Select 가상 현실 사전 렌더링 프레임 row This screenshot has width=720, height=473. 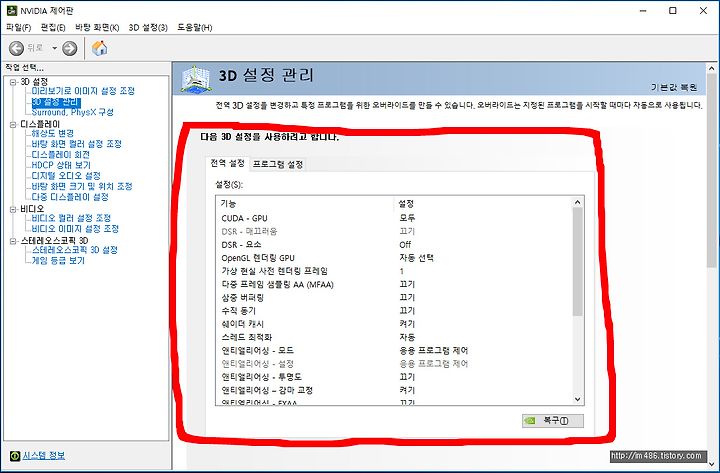[x=394, y=271]
